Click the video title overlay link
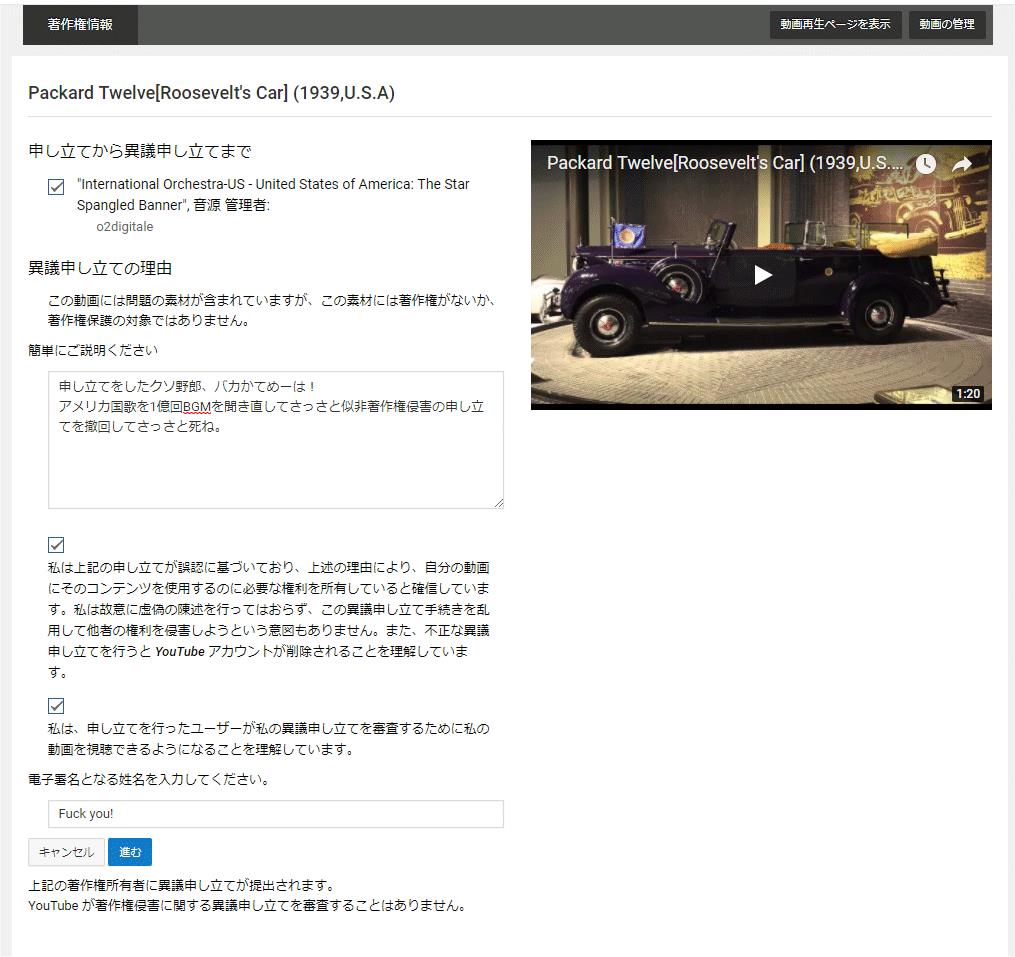 724,163
